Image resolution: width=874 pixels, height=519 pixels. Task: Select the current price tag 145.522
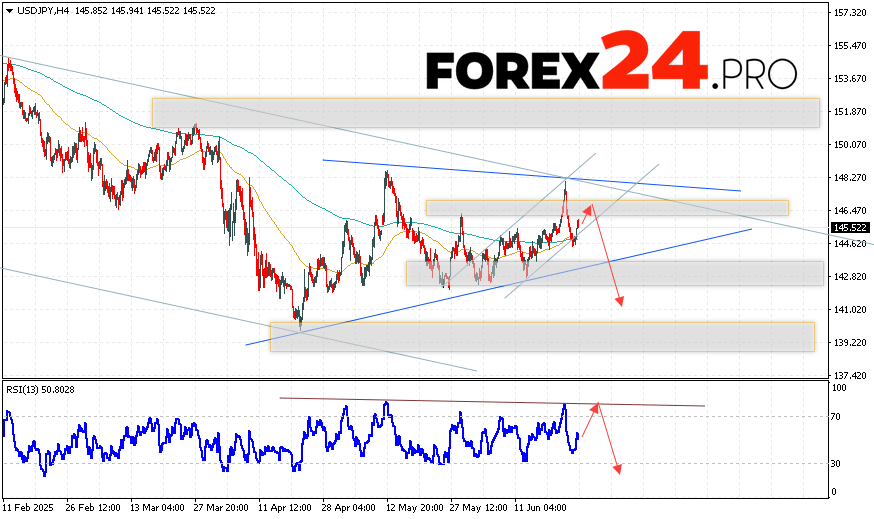[849, 228]
